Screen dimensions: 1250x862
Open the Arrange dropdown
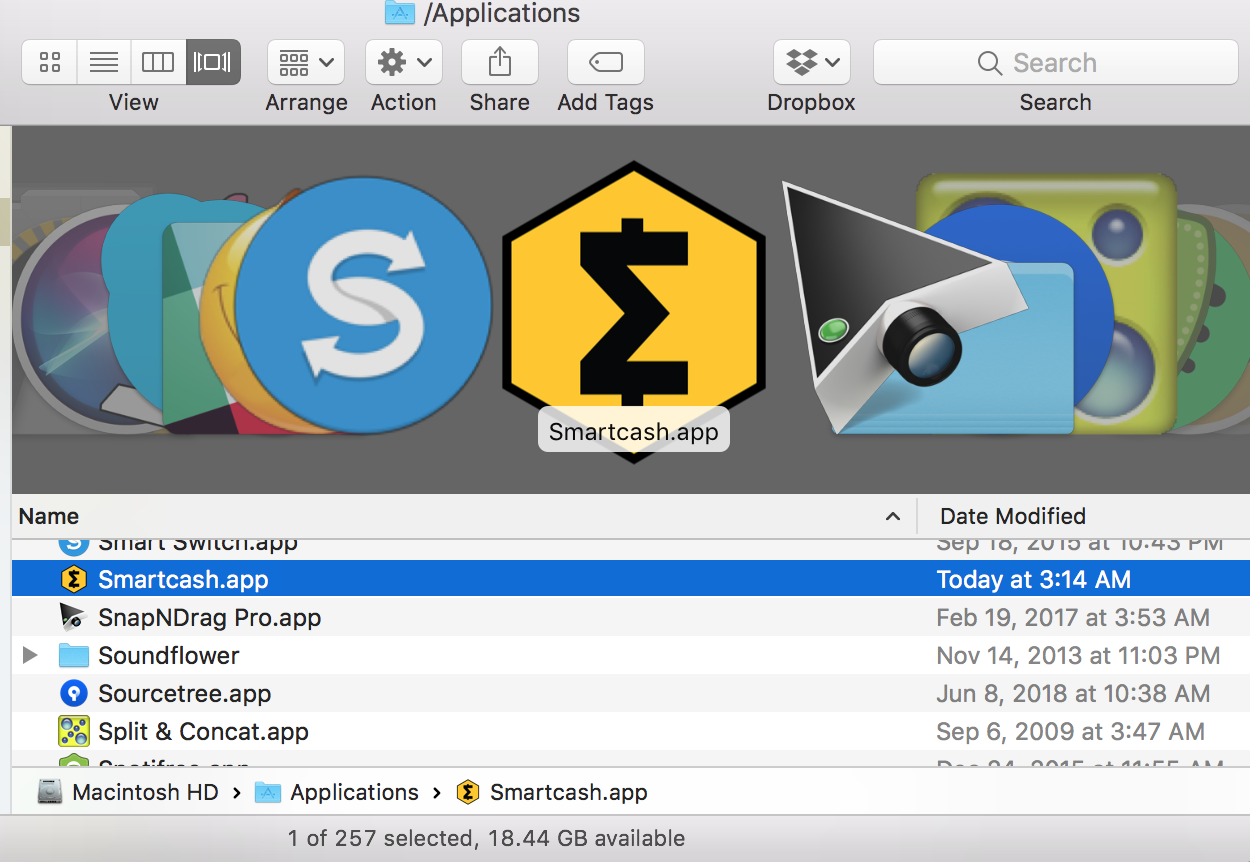click(x=306, y=63)
